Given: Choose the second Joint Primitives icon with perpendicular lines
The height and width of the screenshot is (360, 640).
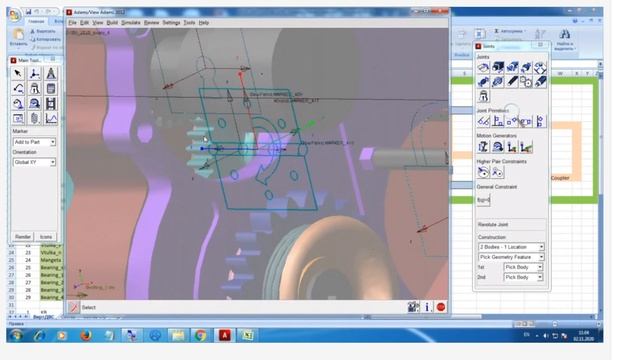Looking at the screenshot, I should click(x=498, y=121).
